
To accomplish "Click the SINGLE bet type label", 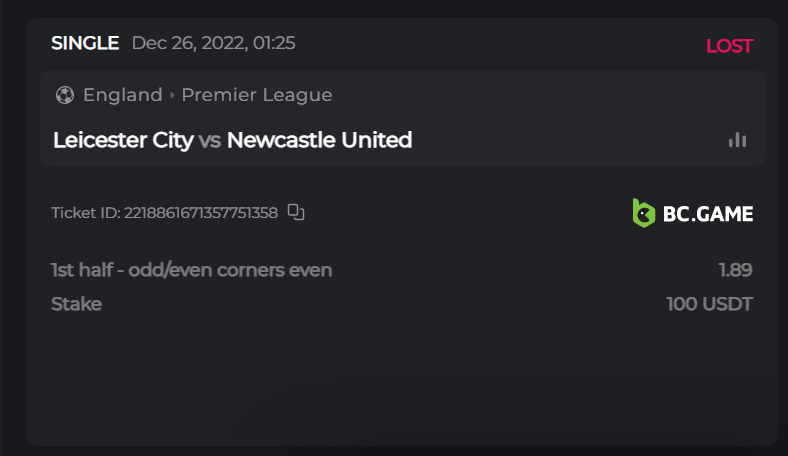I will coord(85,43).
